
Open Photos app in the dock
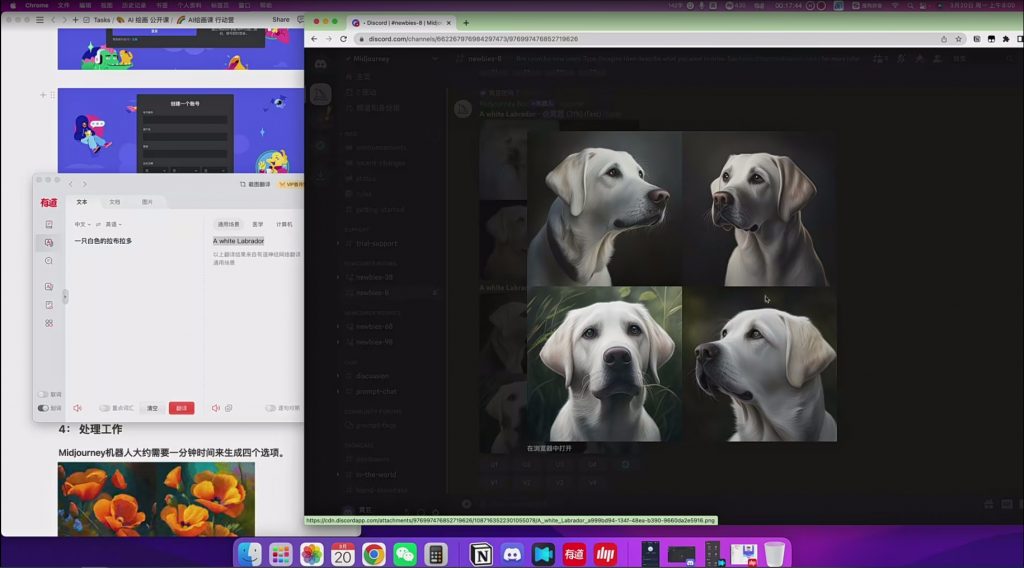tap(312, 554)
